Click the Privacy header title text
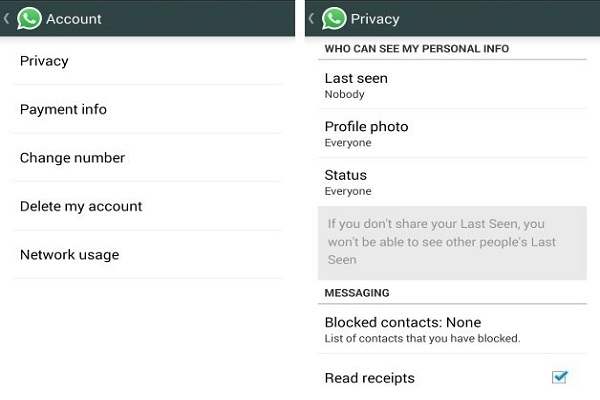The height and width of the screenshot is (400, 600). click(x=374, y=18)
